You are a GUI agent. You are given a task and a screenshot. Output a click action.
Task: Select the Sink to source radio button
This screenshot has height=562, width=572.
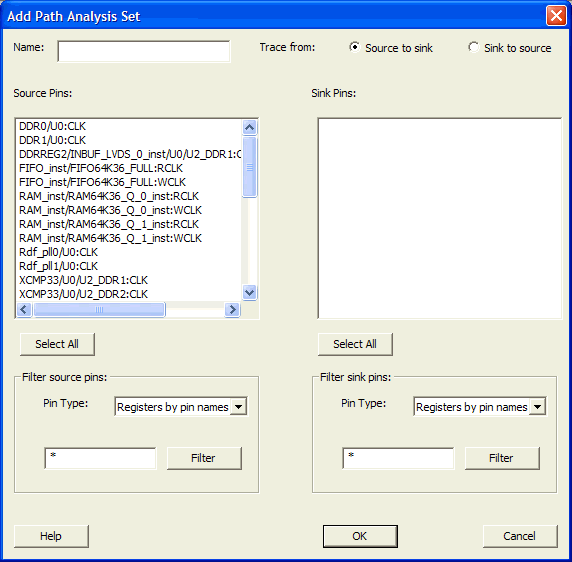tap(474, 47)
